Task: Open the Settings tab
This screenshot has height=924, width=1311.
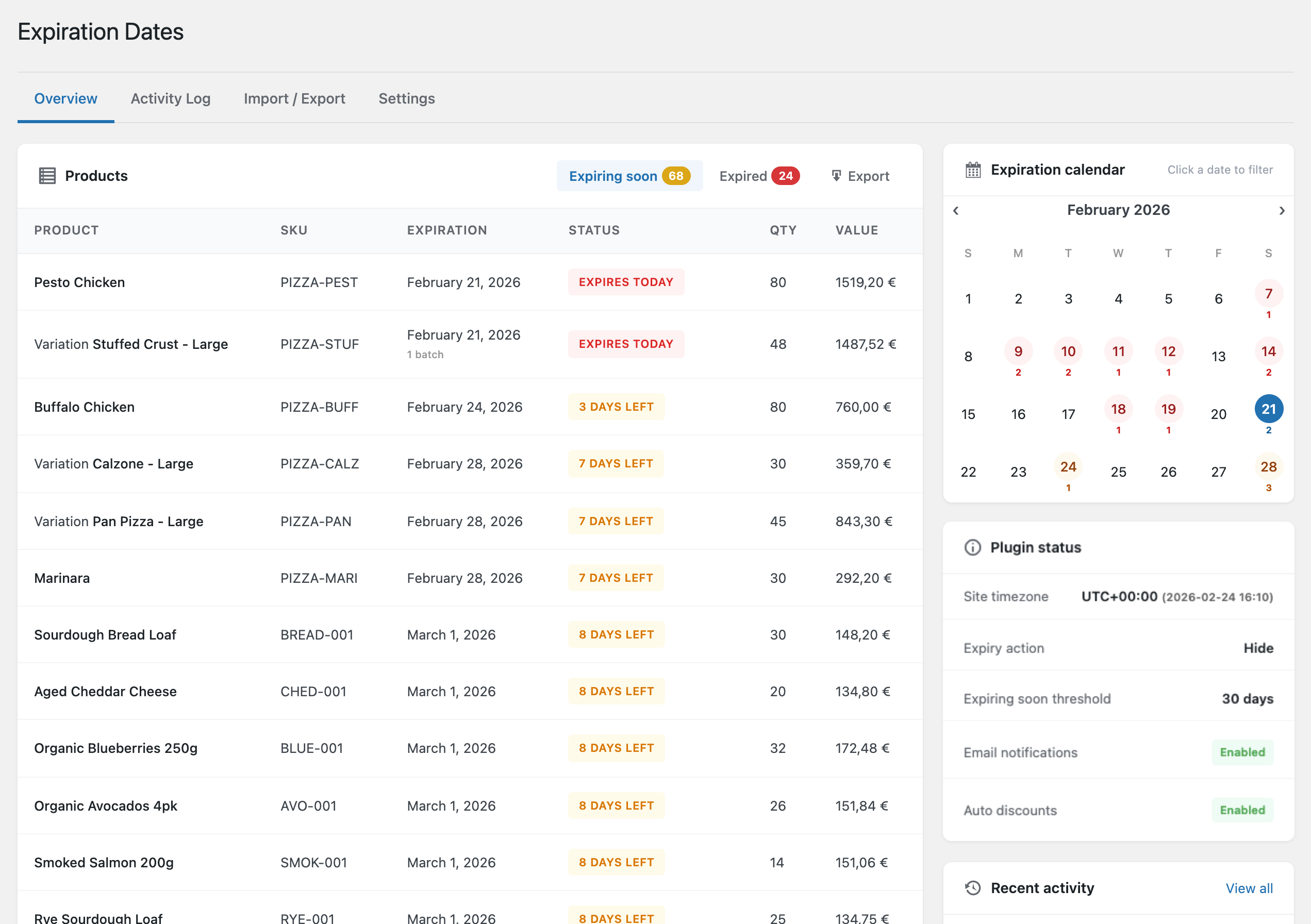Action: [x=407, y=98]
